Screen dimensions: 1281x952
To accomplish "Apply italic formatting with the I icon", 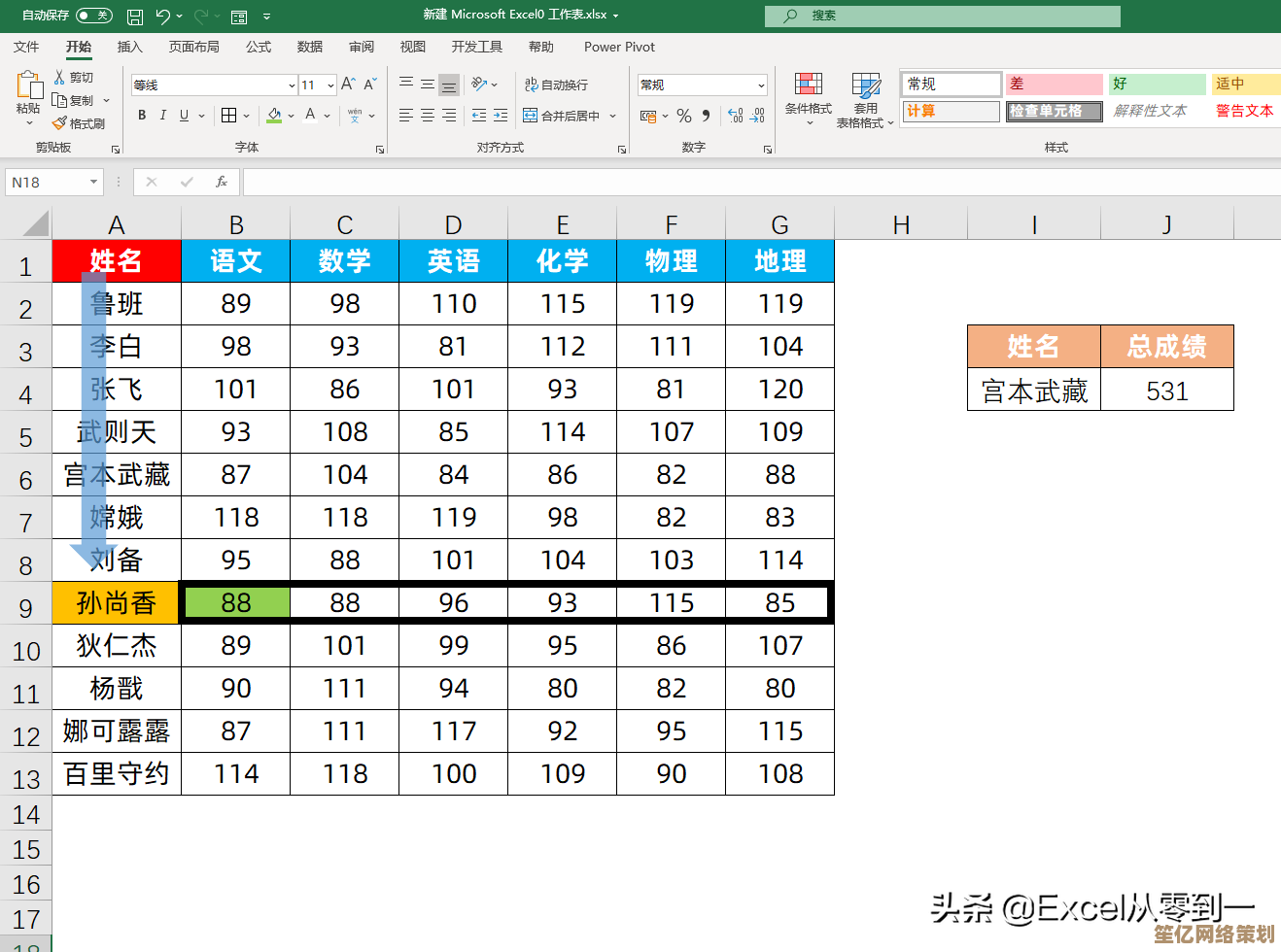I will [x=162, y=115].
